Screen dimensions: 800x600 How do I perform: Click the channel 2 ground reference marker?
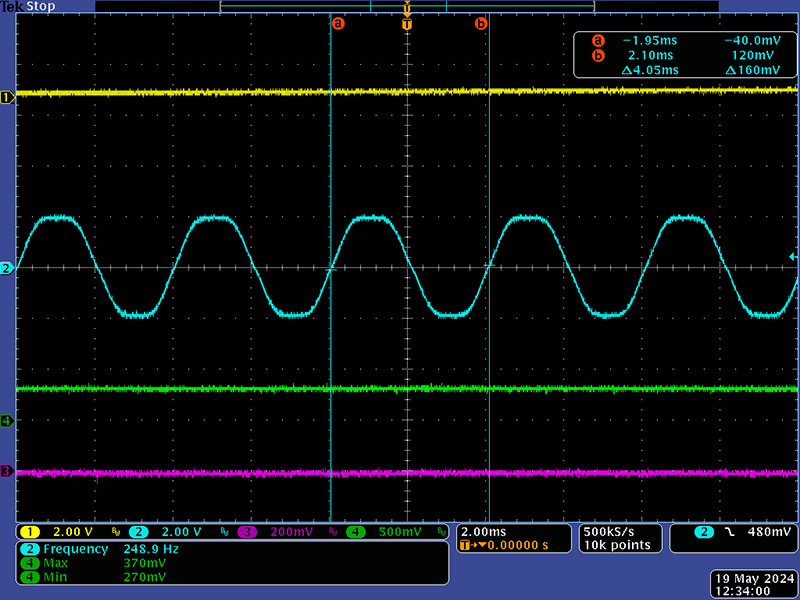pos(7,269)
